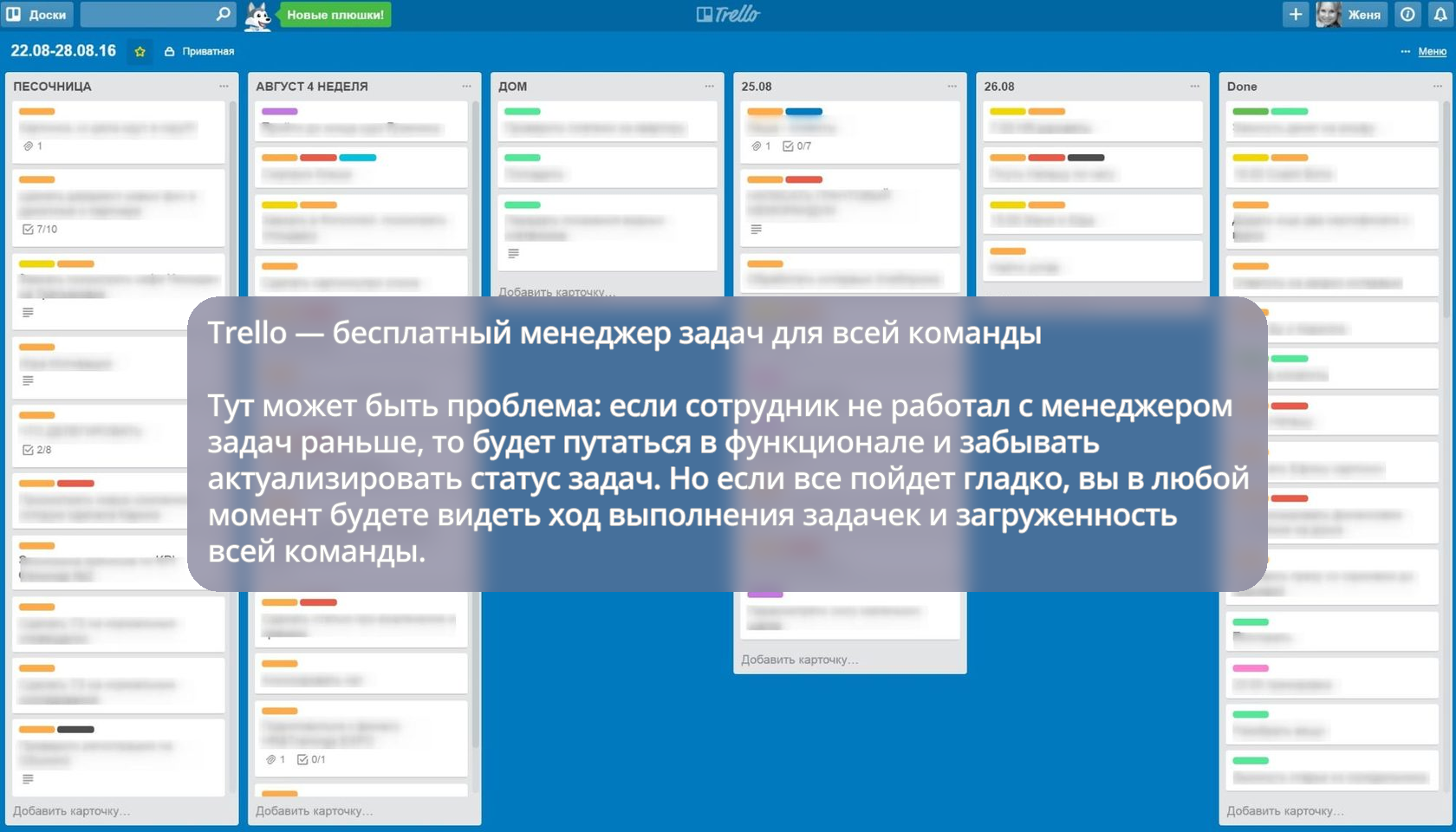The image size is (1456, 832).
Task: Click the search magnifier icon
Action: (223, 14)
